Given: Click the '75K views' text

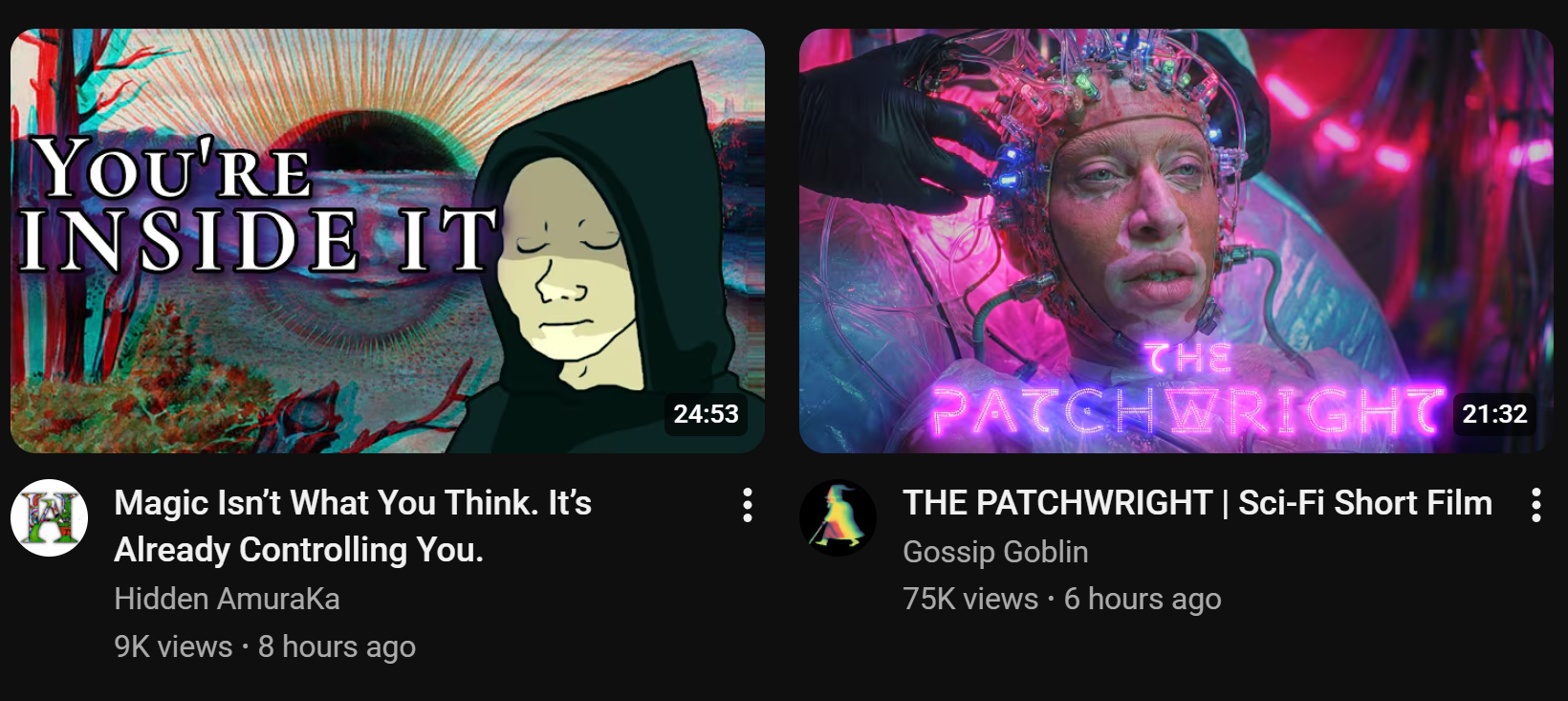Looking at the screenshot, I should tap(970, 599).
